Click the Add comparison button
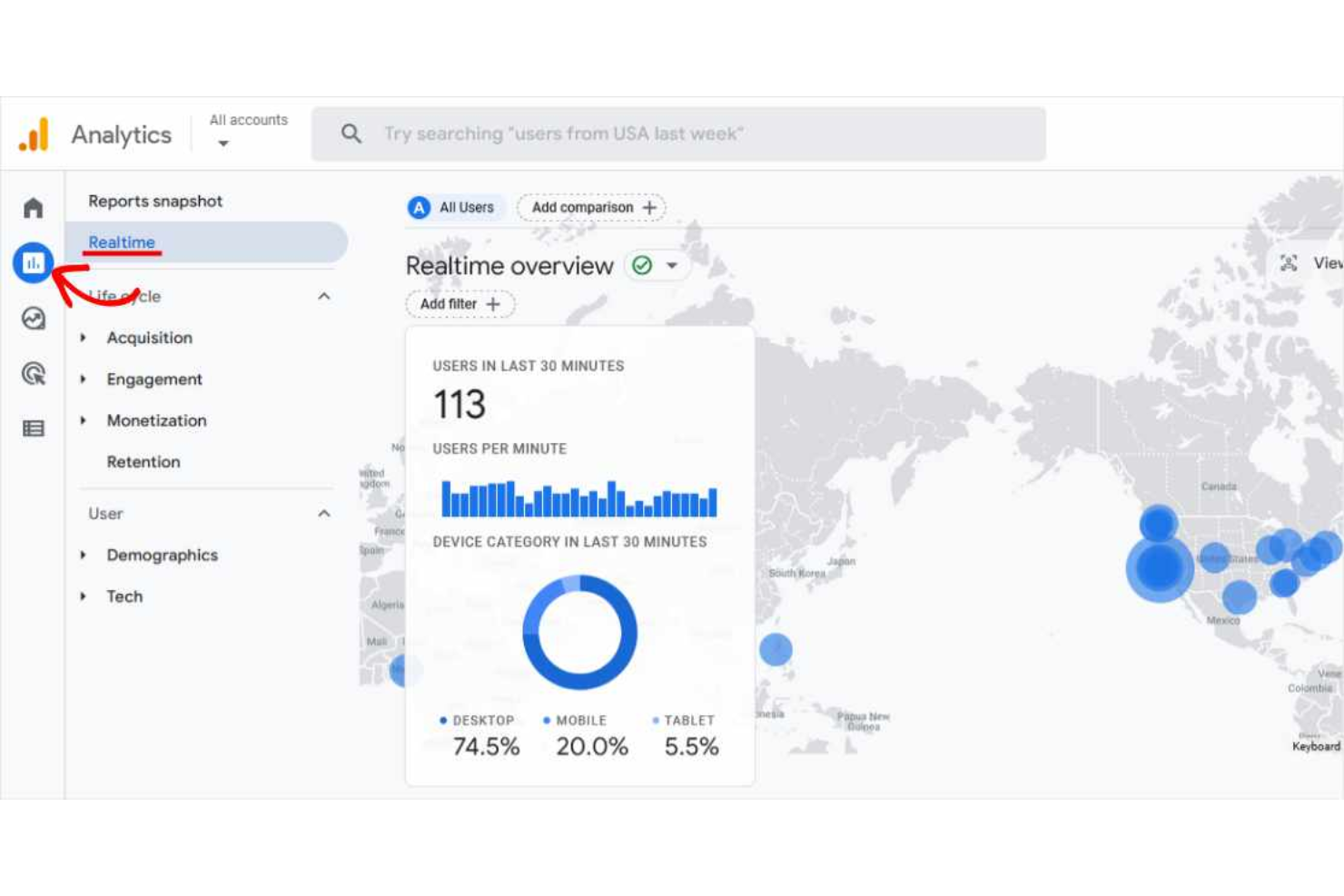Viewport: 1344px width, 896px height. [591, 207]
